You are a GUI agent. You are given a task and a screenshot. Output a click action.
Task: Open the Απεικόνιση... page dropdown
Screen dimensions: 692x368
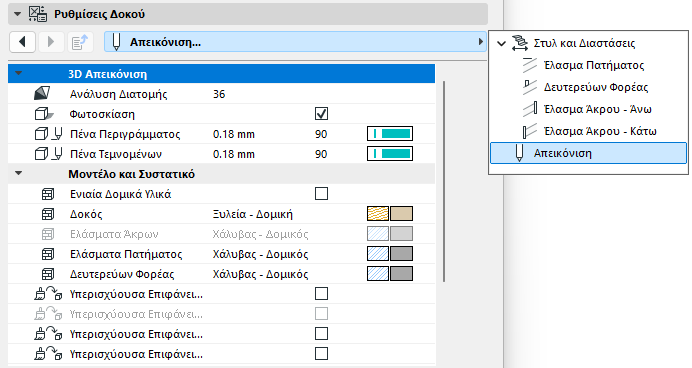point(295,42)
